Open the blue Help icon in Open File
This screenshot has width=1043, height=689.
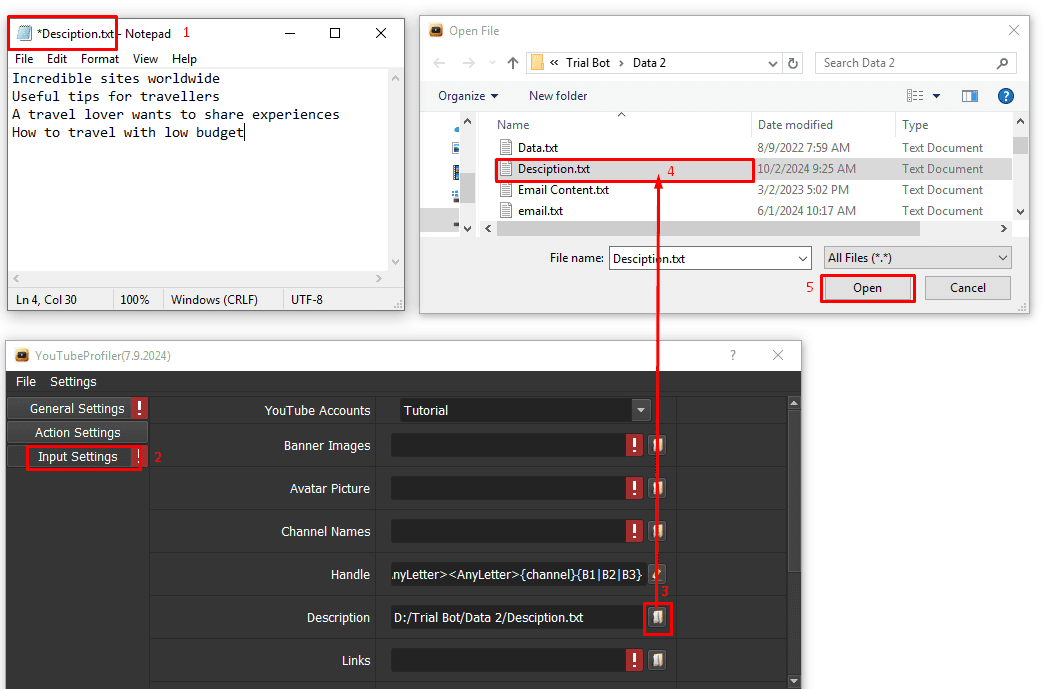[1006, 96]
